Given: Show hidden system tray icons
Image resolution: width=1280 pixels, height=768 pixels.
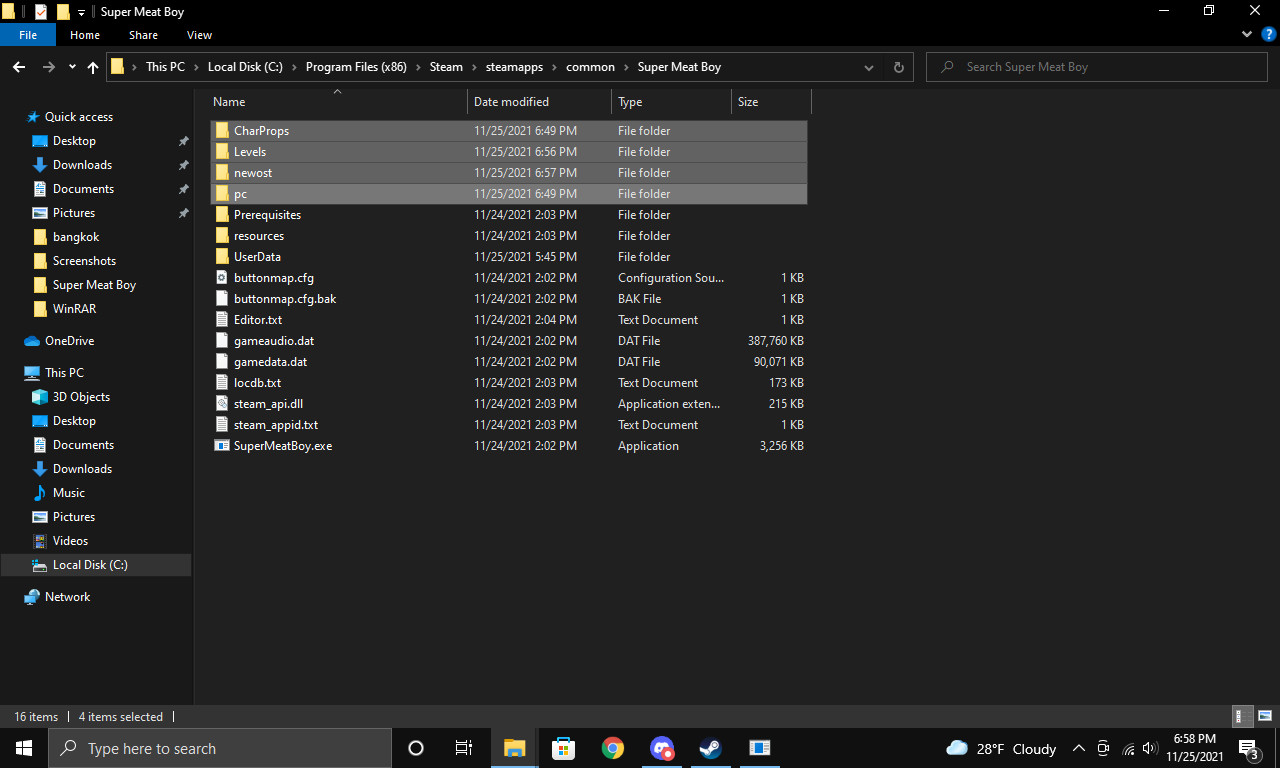Looking at the screenshot, I should tap(1079, 748).
